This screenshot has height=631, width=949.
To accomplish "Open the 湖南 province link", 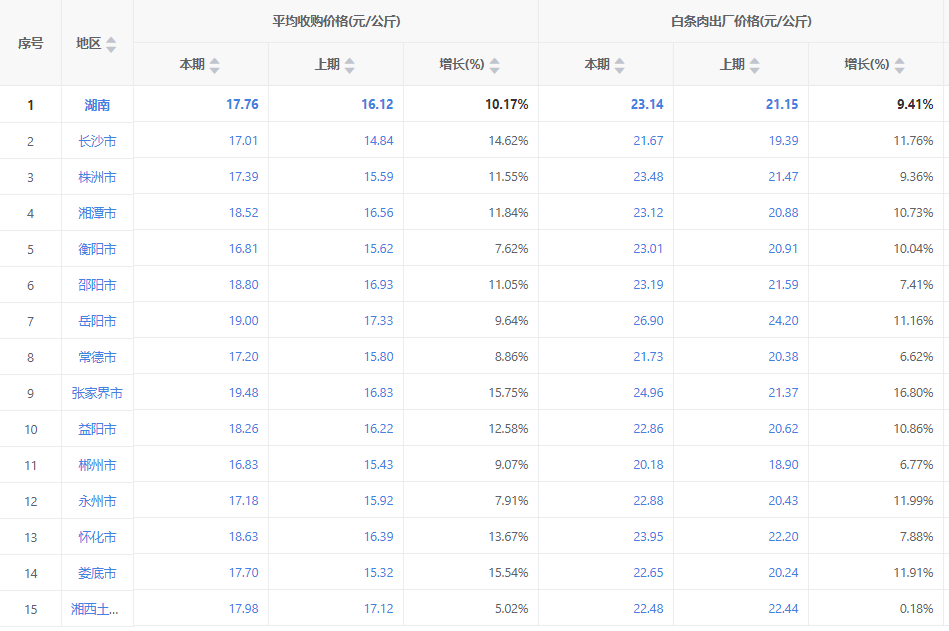I will tap(97, 105).
